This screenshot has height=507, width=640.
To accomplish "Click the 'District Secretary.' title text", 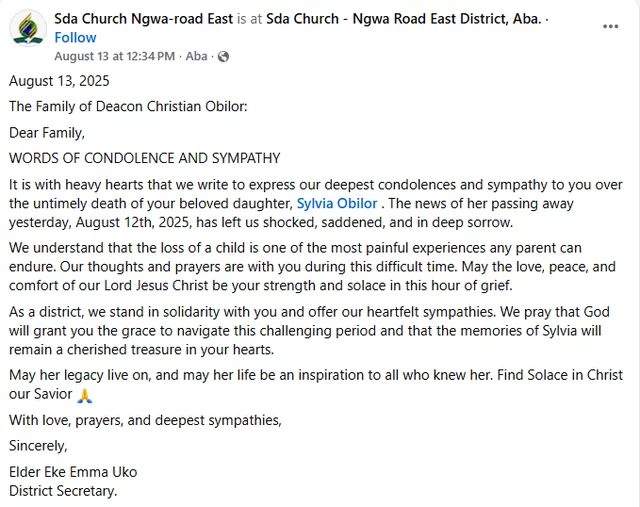I will point(63,490).
